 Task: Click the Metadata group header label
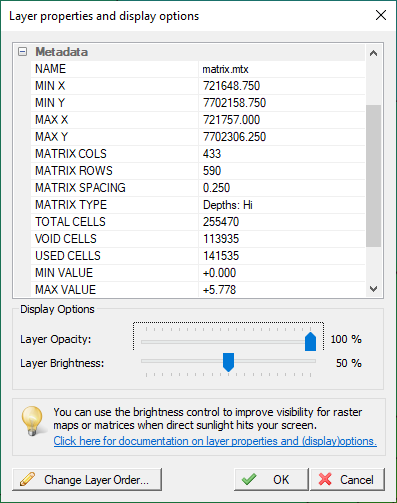click(x=62, y=52)
